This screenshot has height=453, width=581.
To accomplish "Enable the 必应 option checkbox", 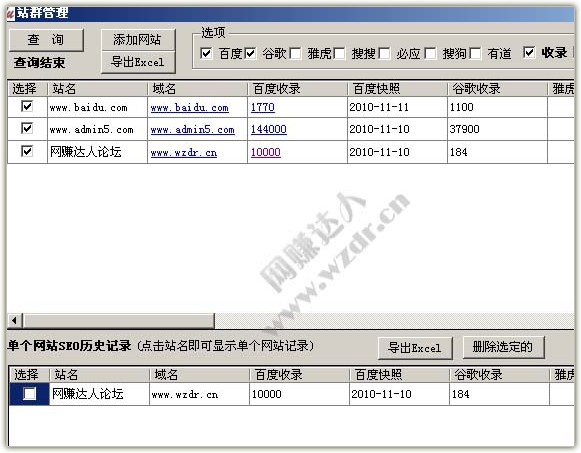I will tap(384, 54).
